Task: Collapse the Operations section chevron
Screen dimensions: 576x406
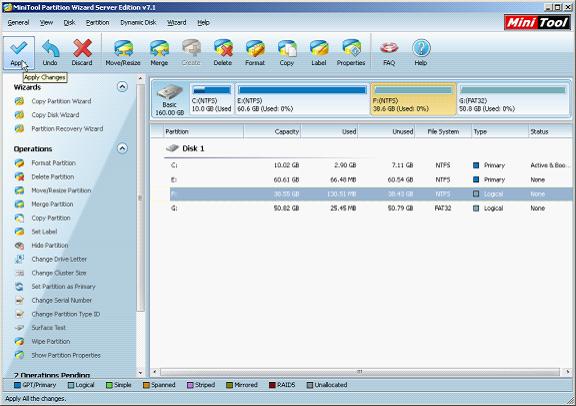Action: [122, 148]
